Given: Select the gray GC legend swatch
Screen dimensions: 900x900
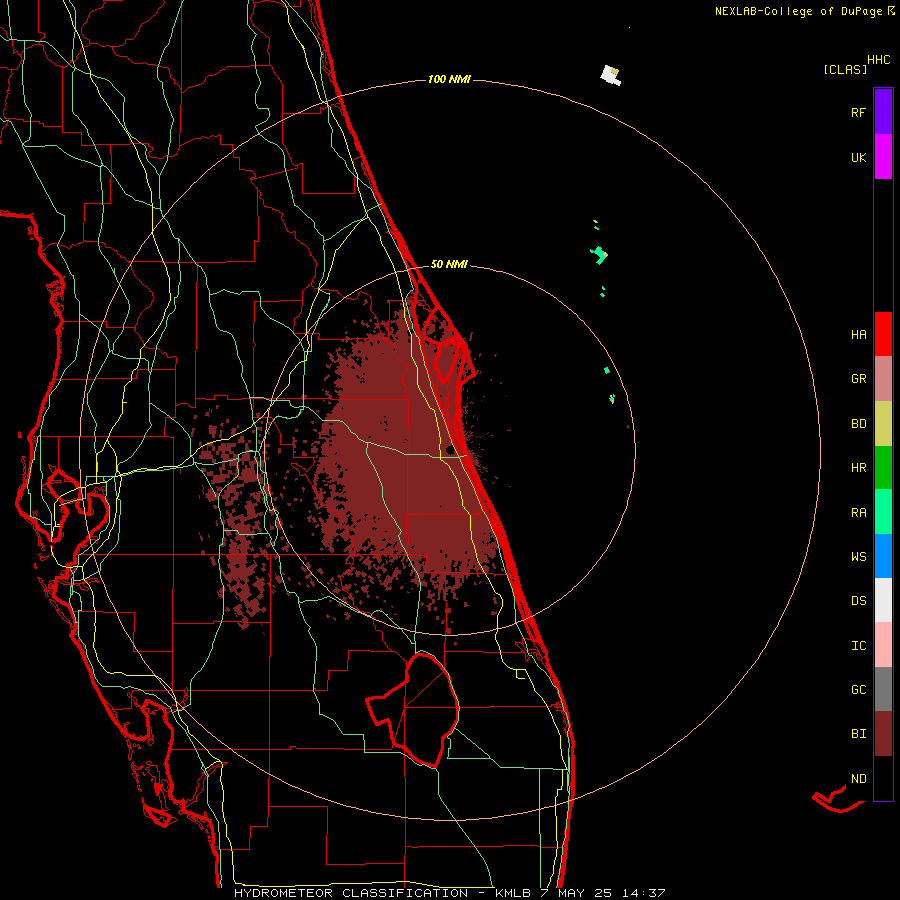Looking at the screenshot, I should pyautogui.click(x=883, y=689).
